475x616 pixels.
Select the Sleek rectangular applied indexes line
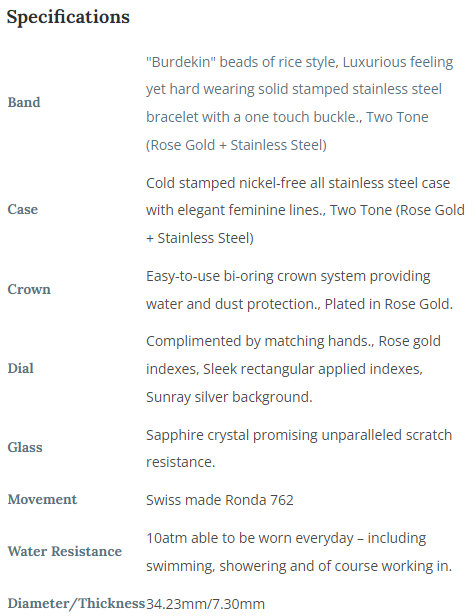[312, 369]
